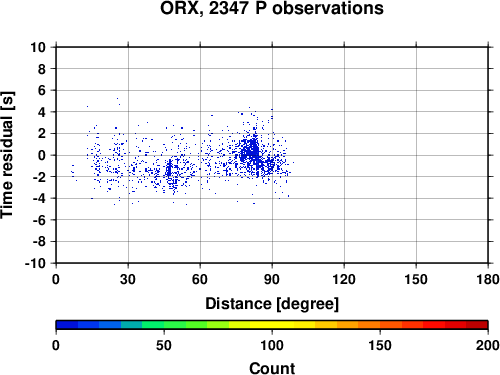
Task: Click the x-axis tick label '150'
Action: coord(416,279)
